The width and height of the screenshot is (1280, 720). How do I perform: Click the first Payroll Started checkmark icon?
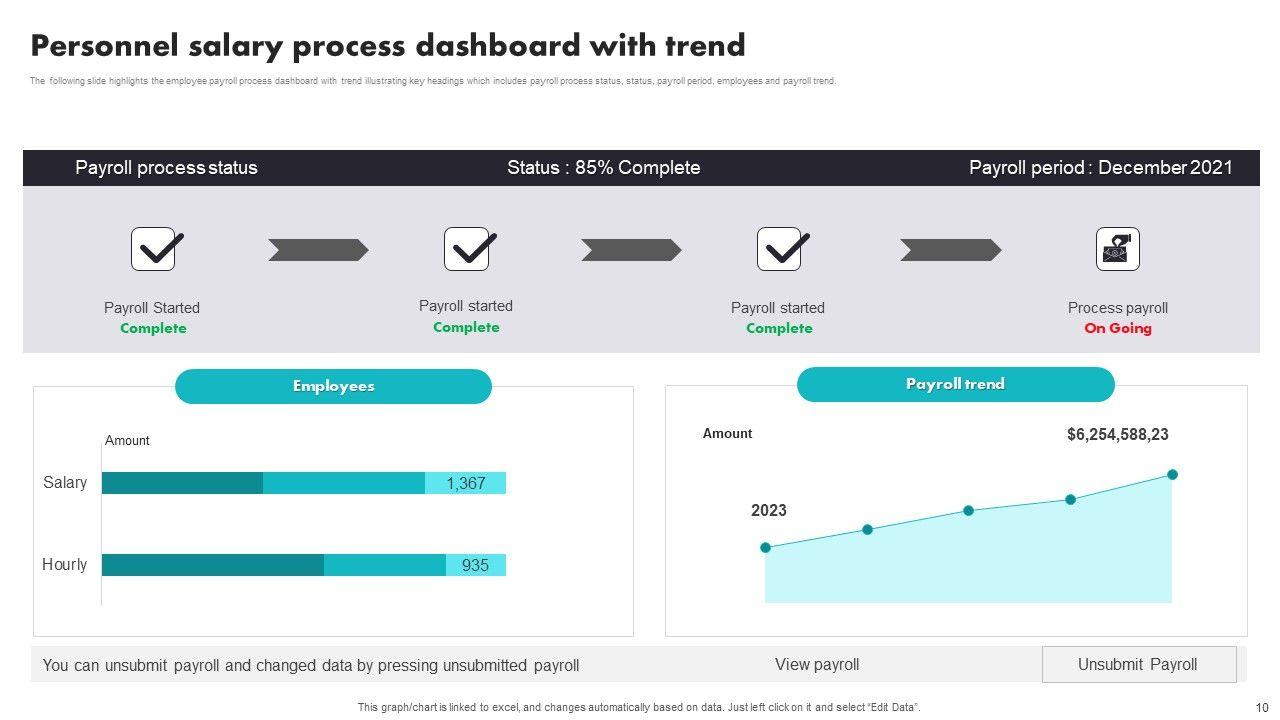pos(153,249)
